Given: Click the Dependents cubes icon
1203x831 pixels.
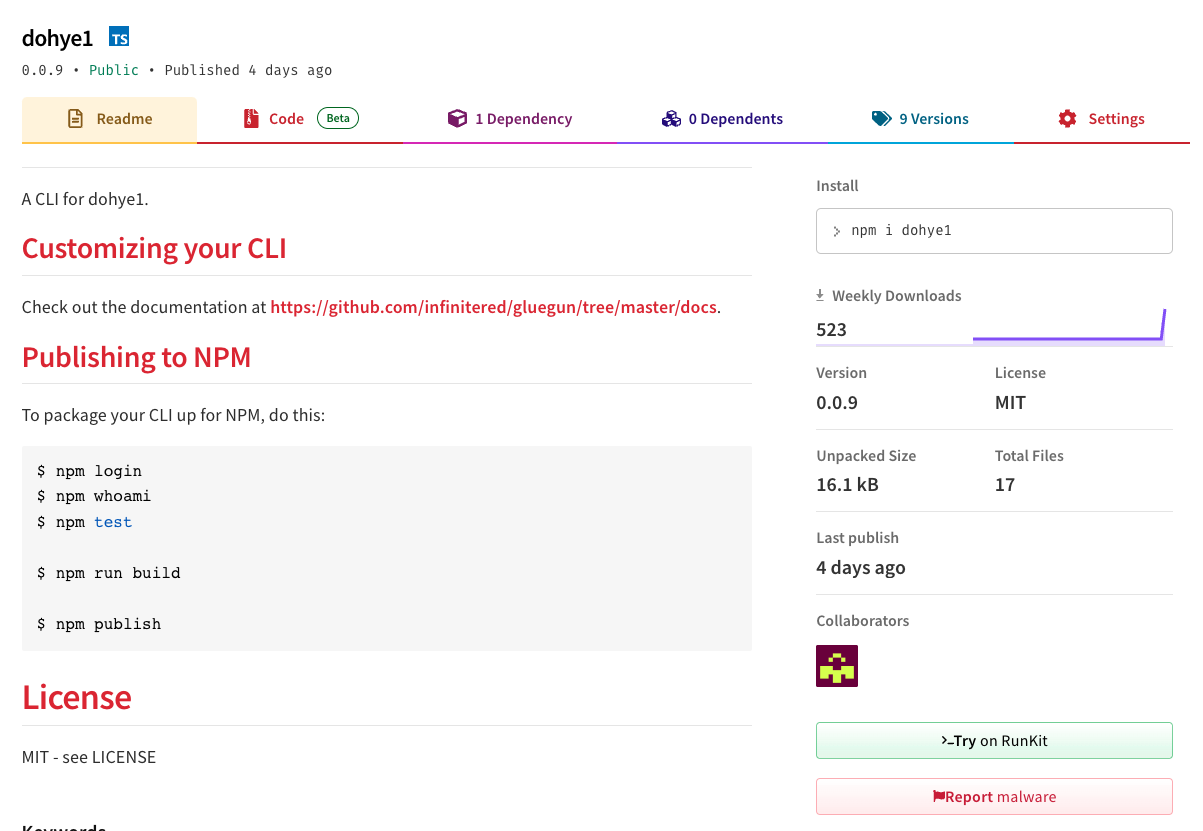Looking at the screenshot, I should click(x=671, y=119).
